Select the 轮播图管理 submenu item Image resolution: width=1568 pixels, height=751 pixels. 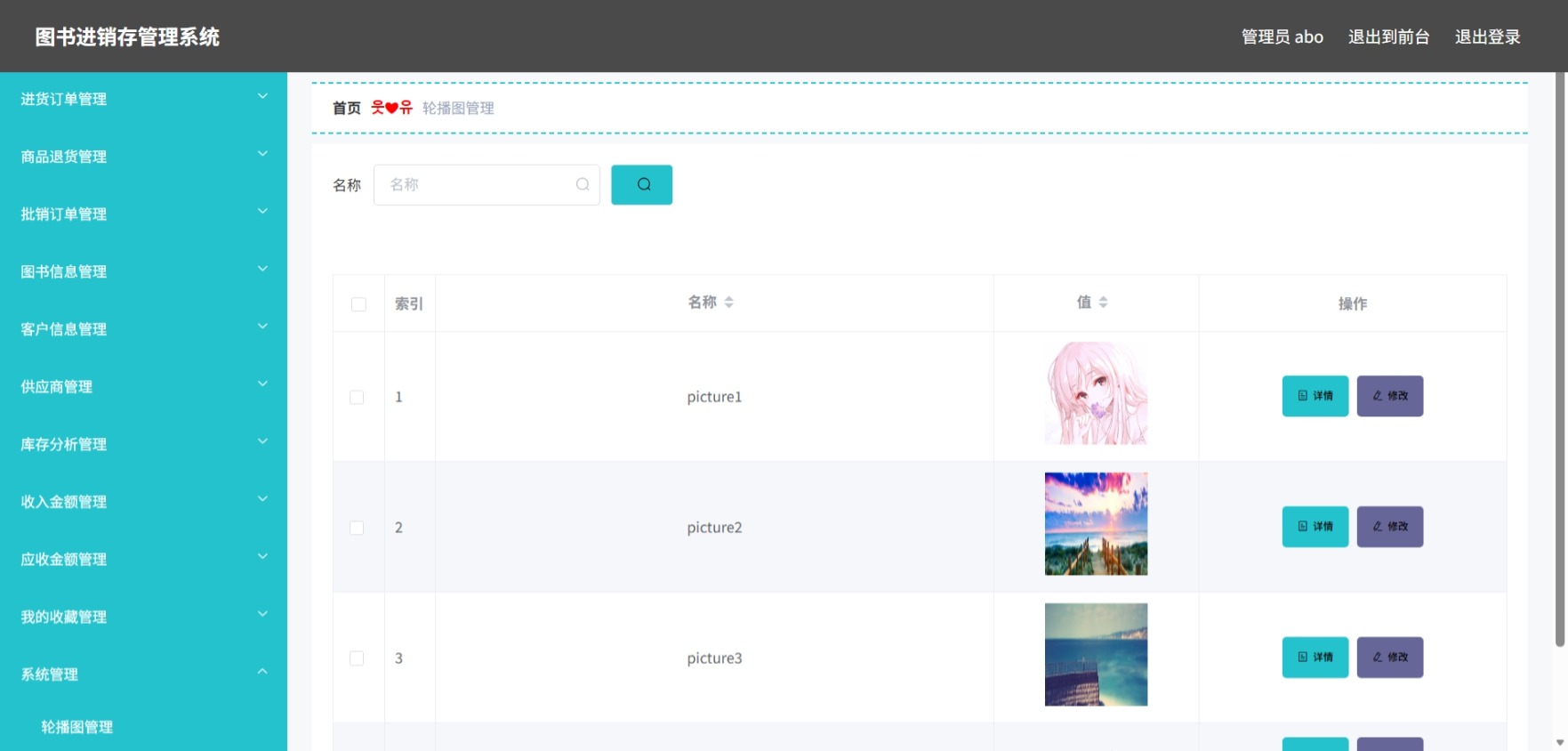143,727
